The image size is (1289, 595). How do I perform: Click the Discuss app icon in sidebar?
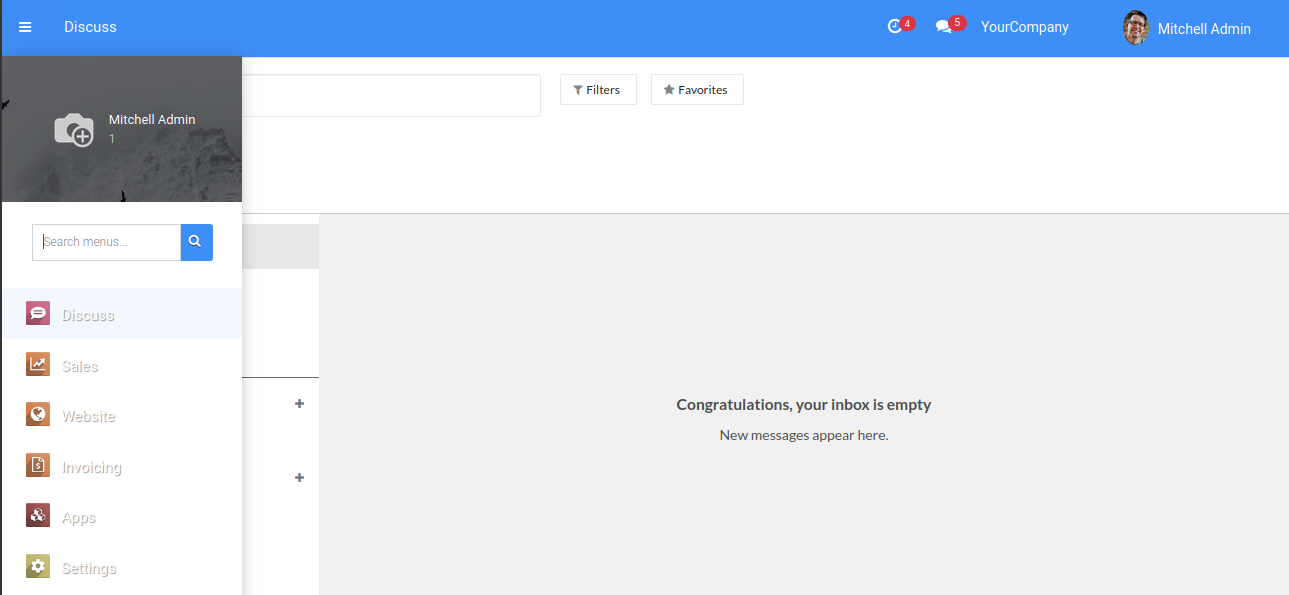coord(38,314)
